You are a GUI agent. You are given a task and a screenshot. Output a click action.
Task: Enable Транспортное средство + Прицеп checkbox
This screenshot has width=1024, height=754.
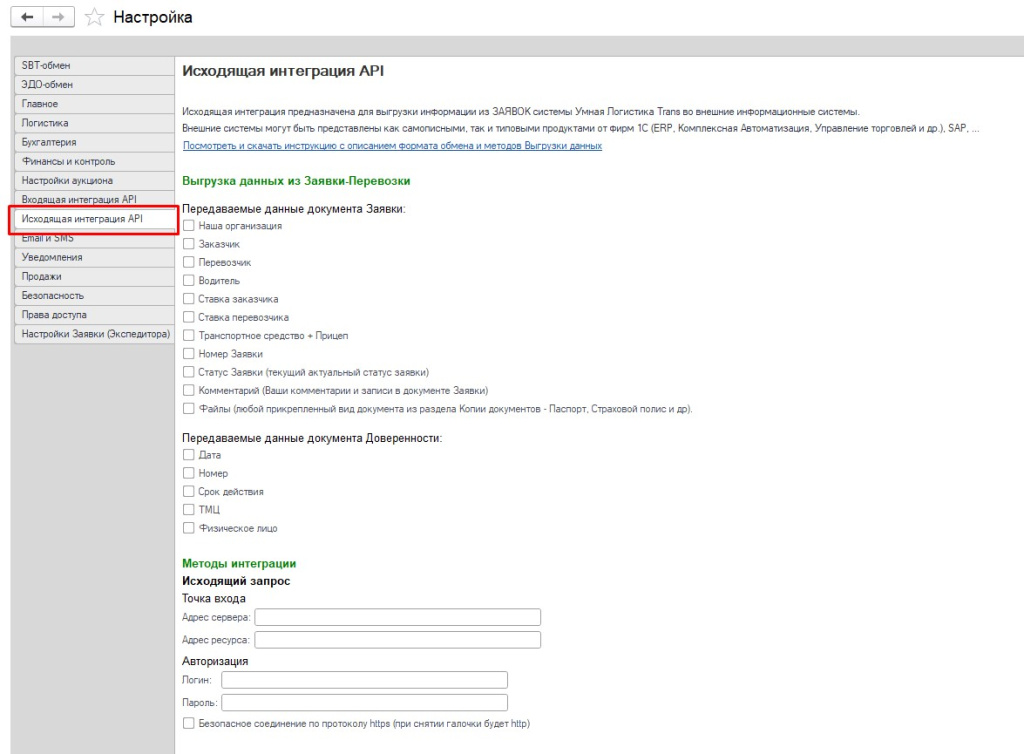tap(189, 335)
